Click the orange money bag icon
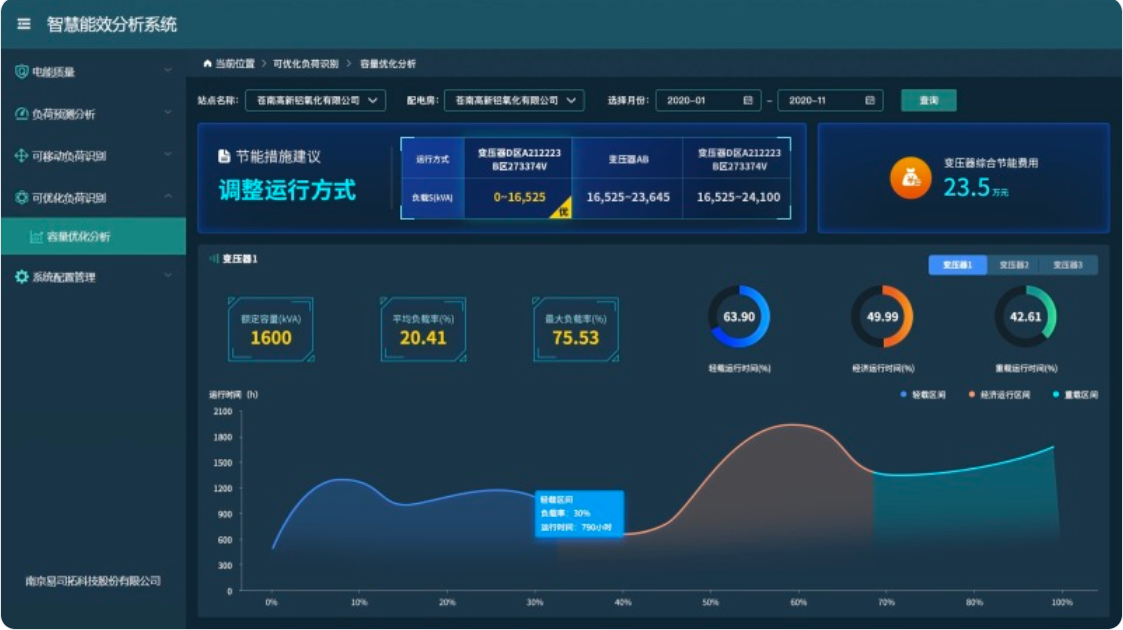This screenshot has width=1123, height=630. 910,178
